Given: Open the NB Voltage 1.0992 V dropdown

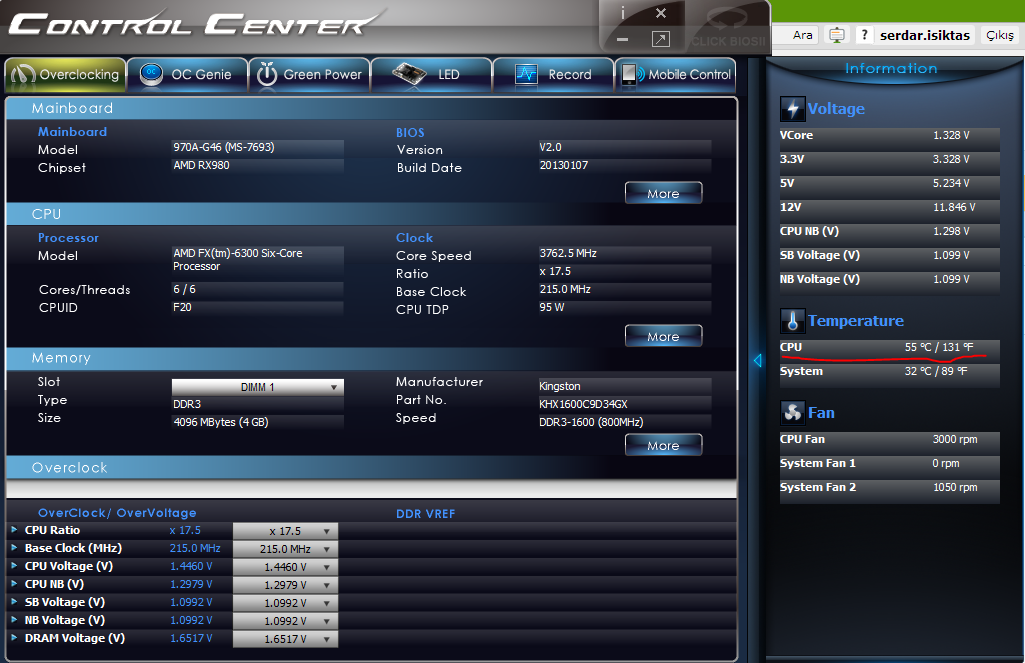Looking at the screenshot, I should point(285,621).
